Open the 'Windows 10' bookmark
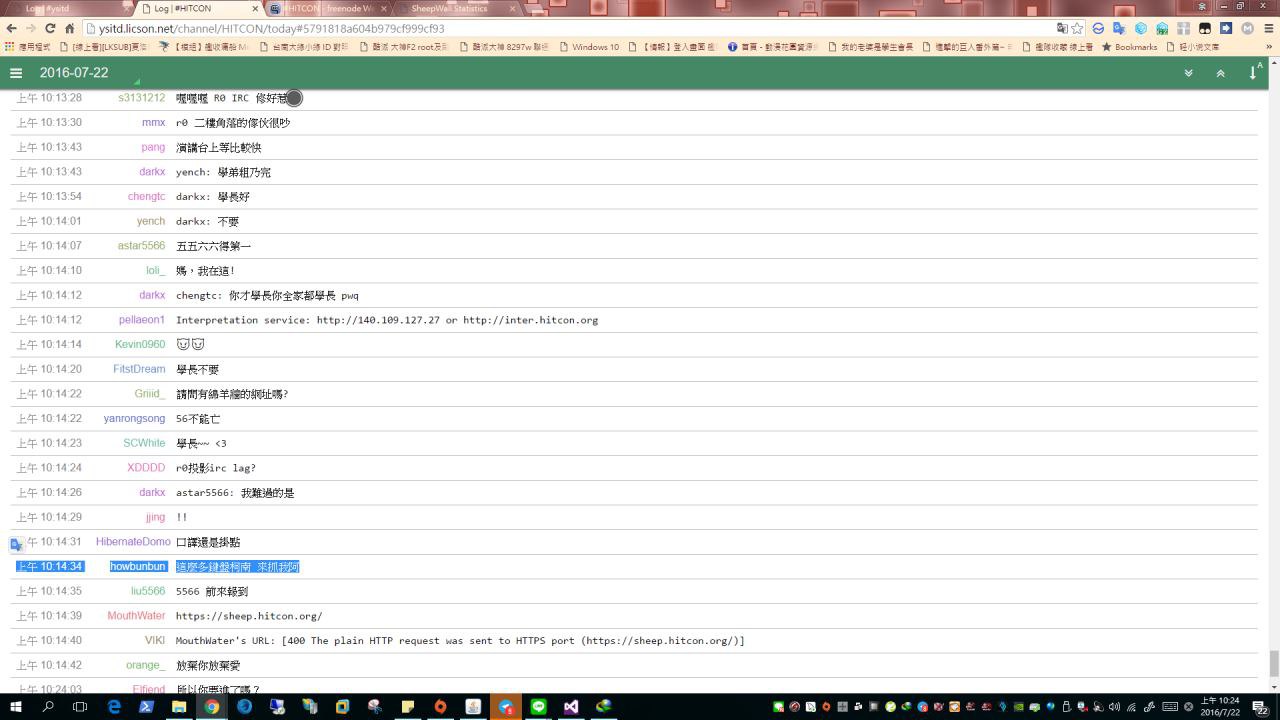The width and height of the screenshot is (1280, 720). coord(589,47)
